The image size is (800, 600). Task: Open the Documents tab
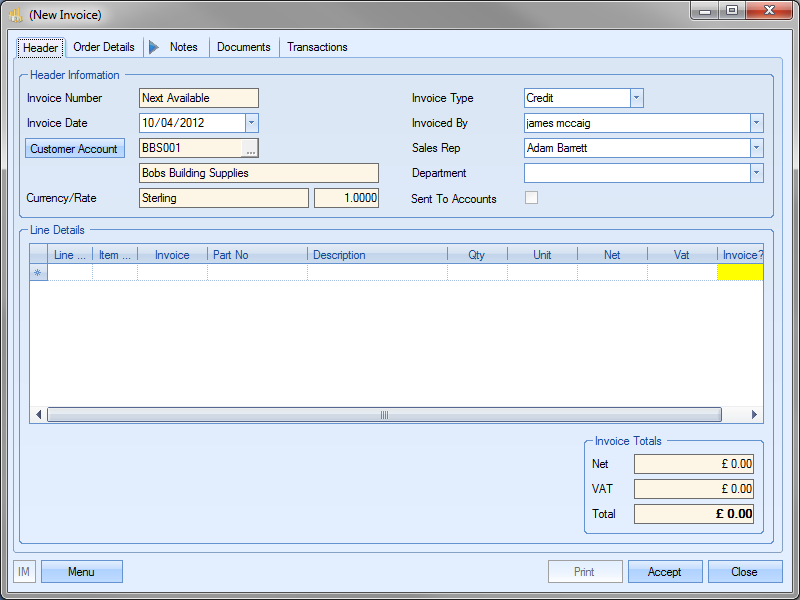click(243, 47)
